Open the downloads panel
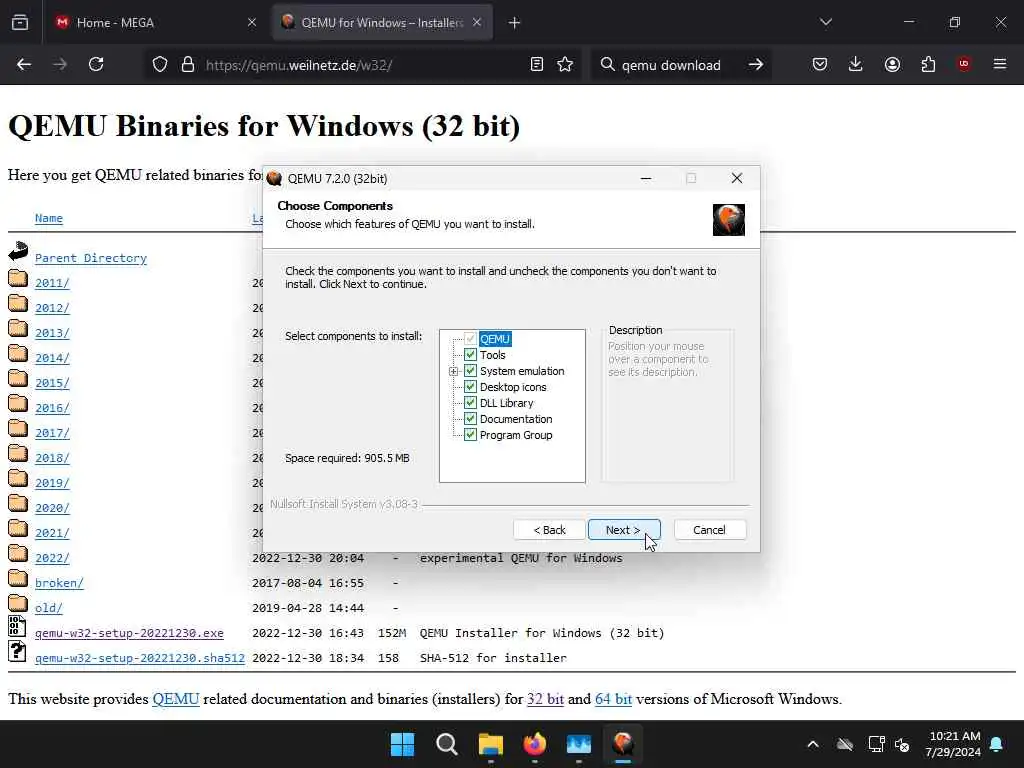Image resolution: width=1024 pixels, height=768 pixels. tap(856, 65)
